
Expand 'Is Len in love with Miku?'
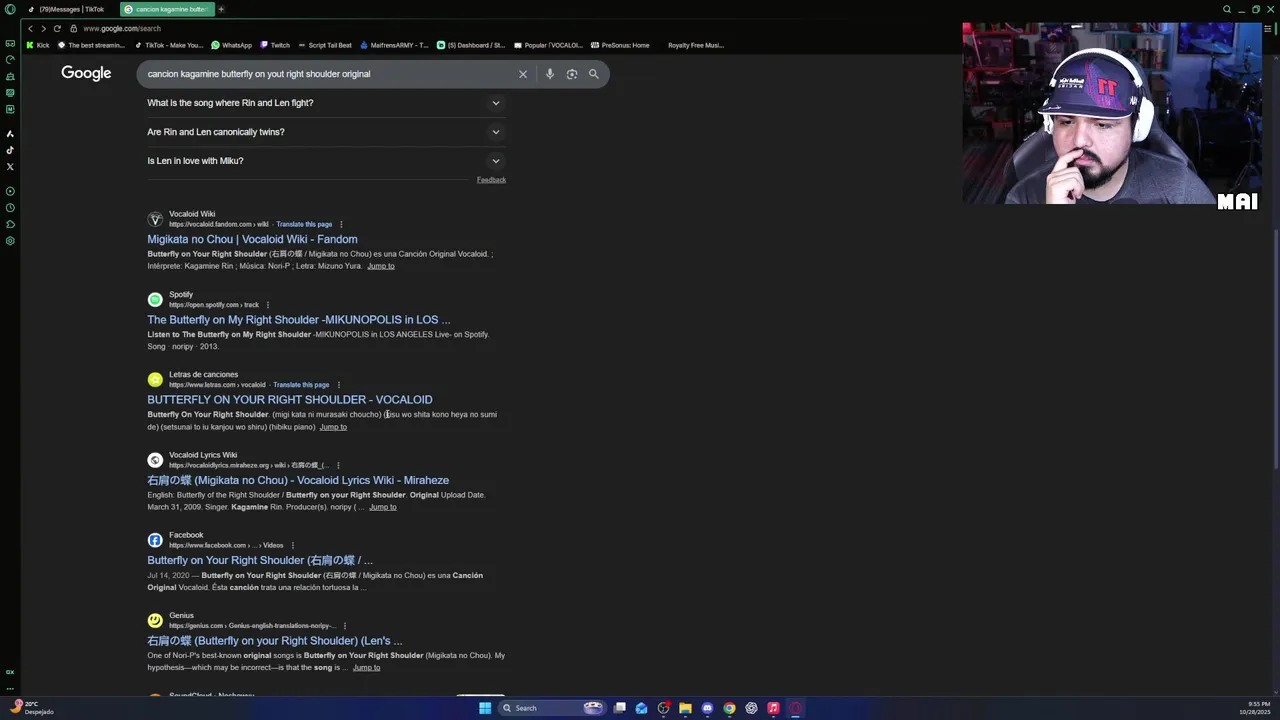click(326, 161)
